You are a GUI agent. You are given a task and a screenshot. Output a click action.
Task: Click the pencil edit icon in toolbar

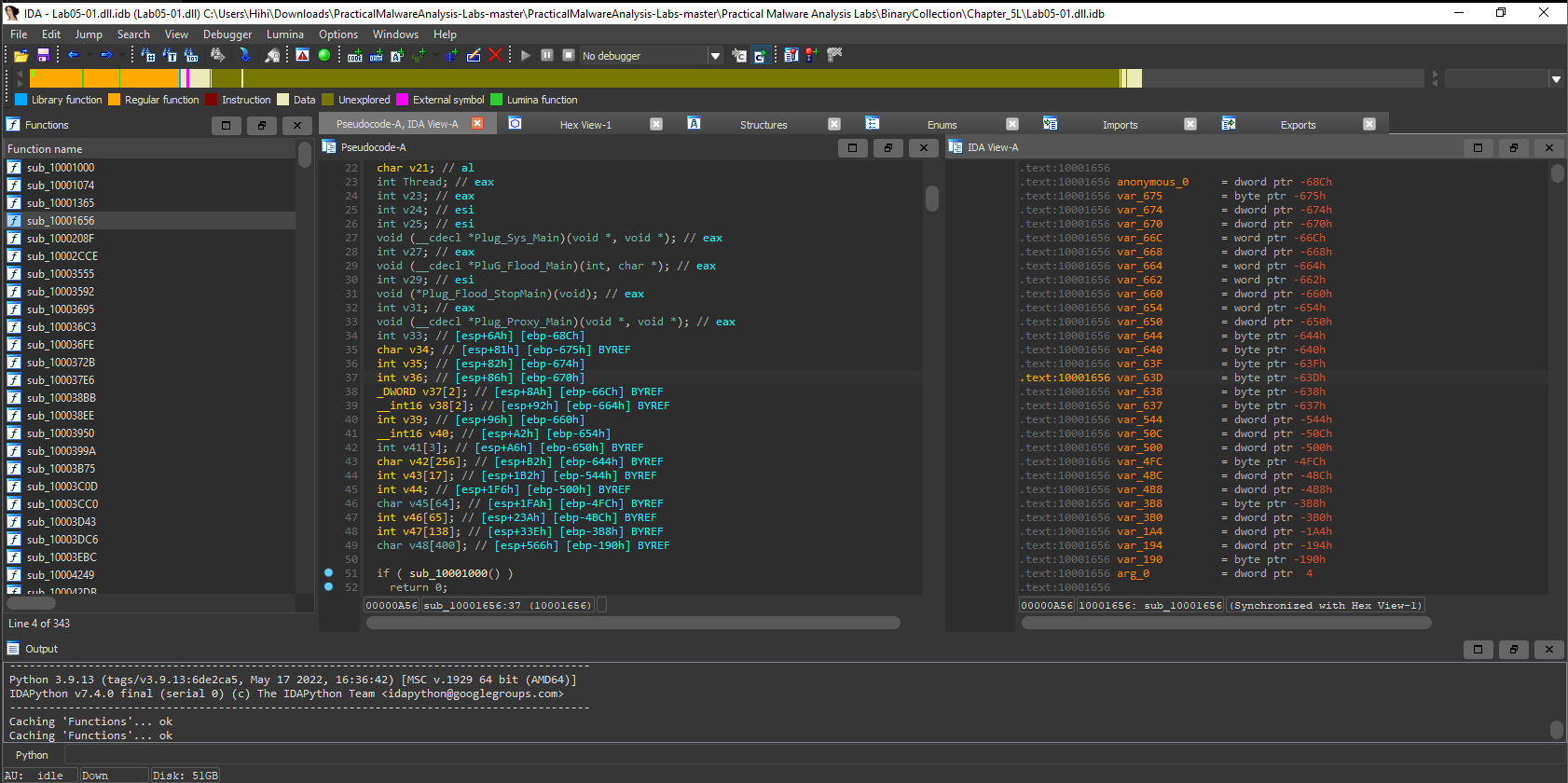(474, 56)
